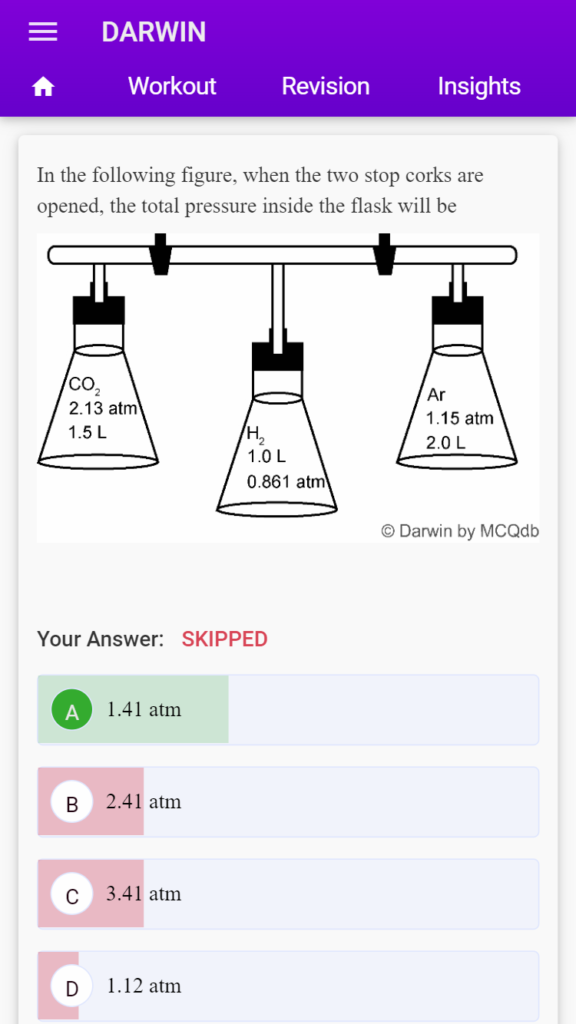This screenshot has width=576, height=1024.
Task: Open the Insights tab
Action: click(x=479, y=86)
